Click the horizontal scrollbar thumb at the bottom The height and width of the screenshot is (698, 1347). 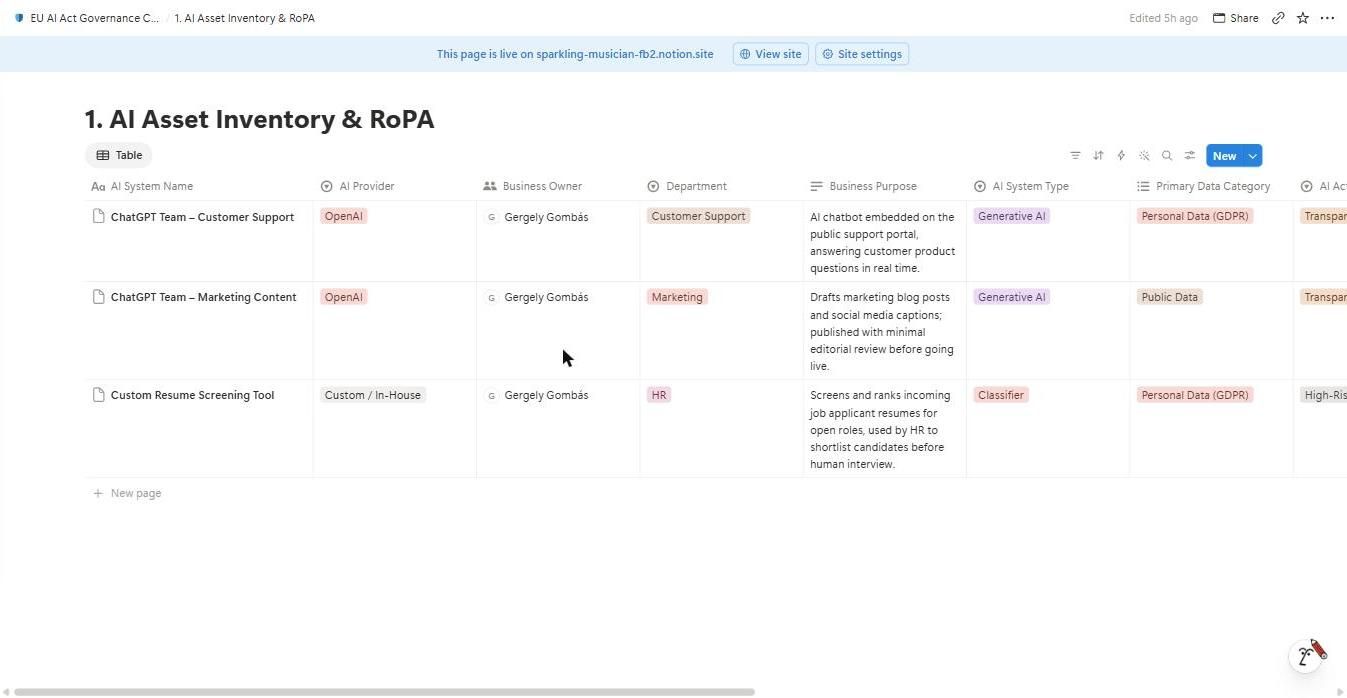pos(384,691)
